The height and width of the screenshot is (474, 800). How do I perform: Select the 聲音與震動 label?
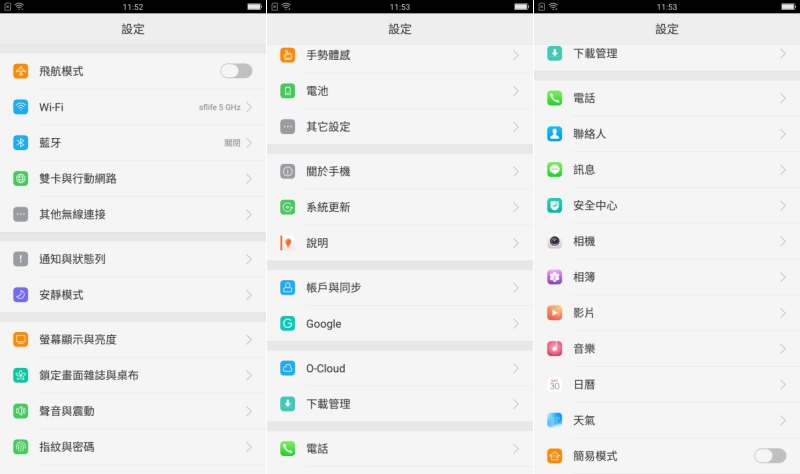point(67,411)
